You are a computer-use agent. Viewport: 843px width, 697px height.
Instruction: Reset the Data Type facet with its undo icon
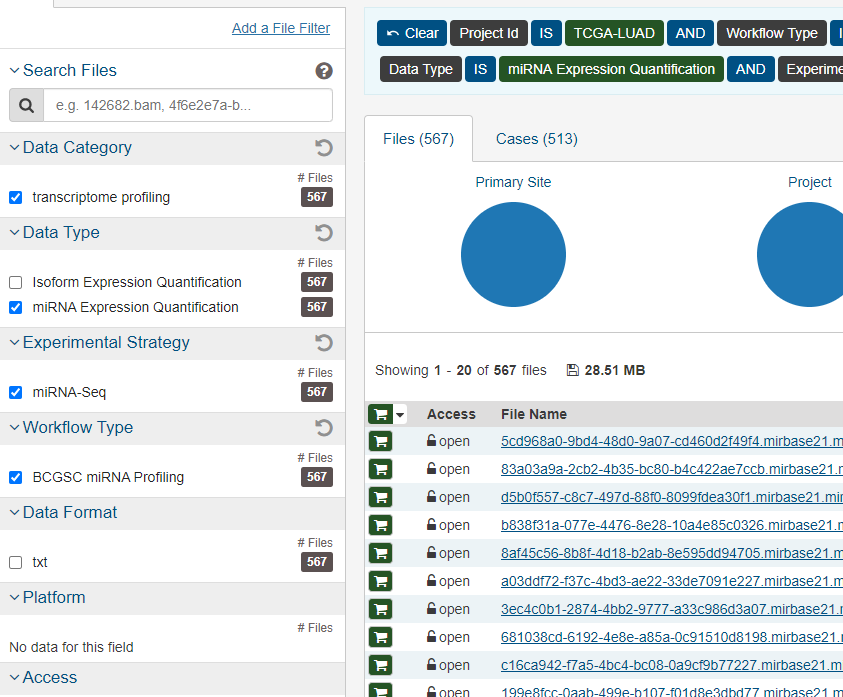(324, 232)
